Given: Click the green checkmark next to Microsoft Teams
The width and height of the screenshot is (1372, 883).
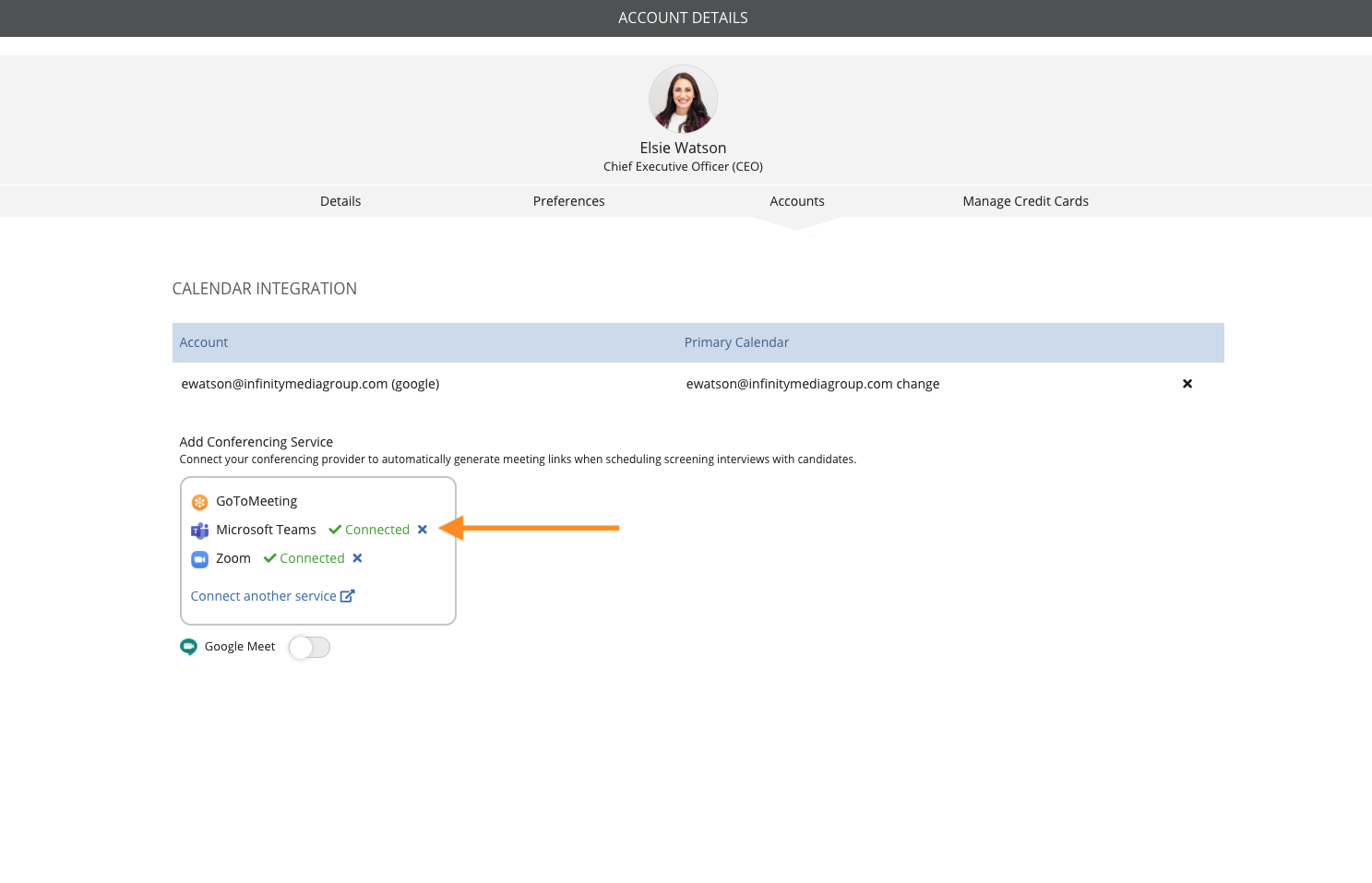Looking at the screenshot, I should pos(335,530).
